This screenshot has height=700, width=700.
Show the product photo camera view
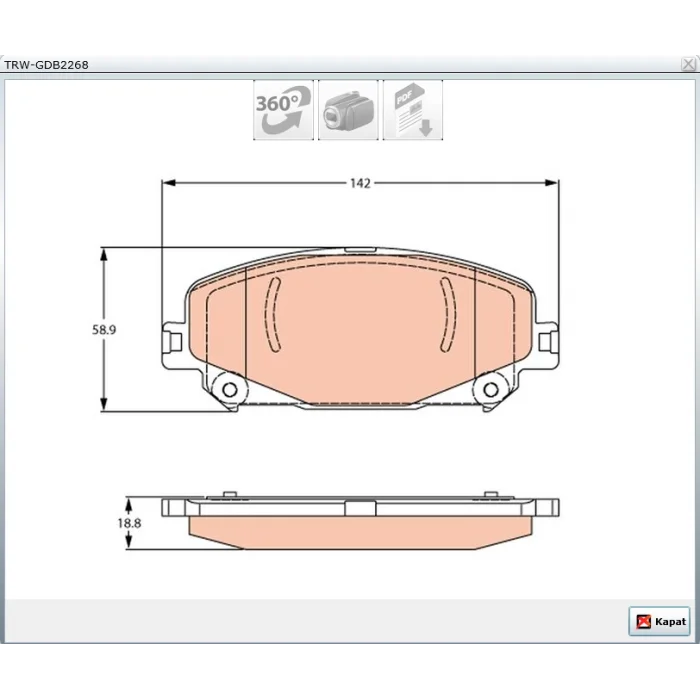[348, 110]
